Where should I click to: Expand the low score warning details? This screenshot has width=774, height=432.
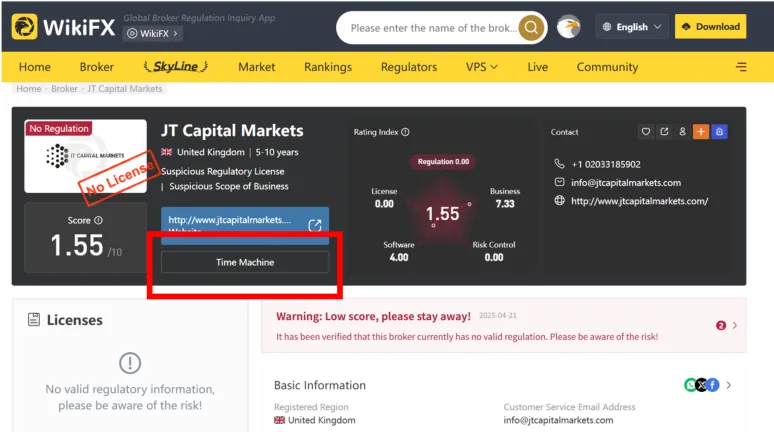click(735, 325)
